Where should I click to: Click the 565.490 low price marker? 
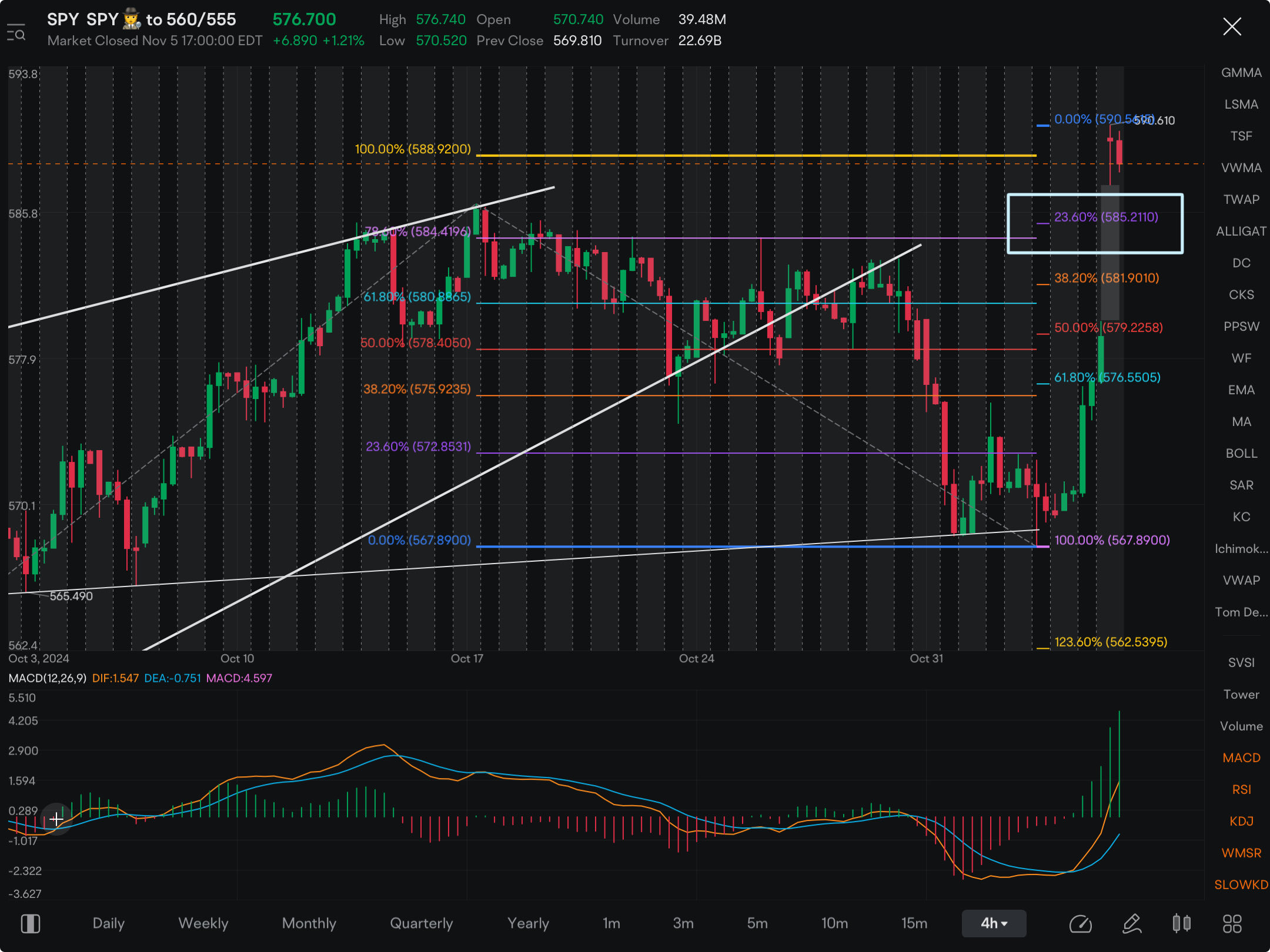click(x=71, y=596)
